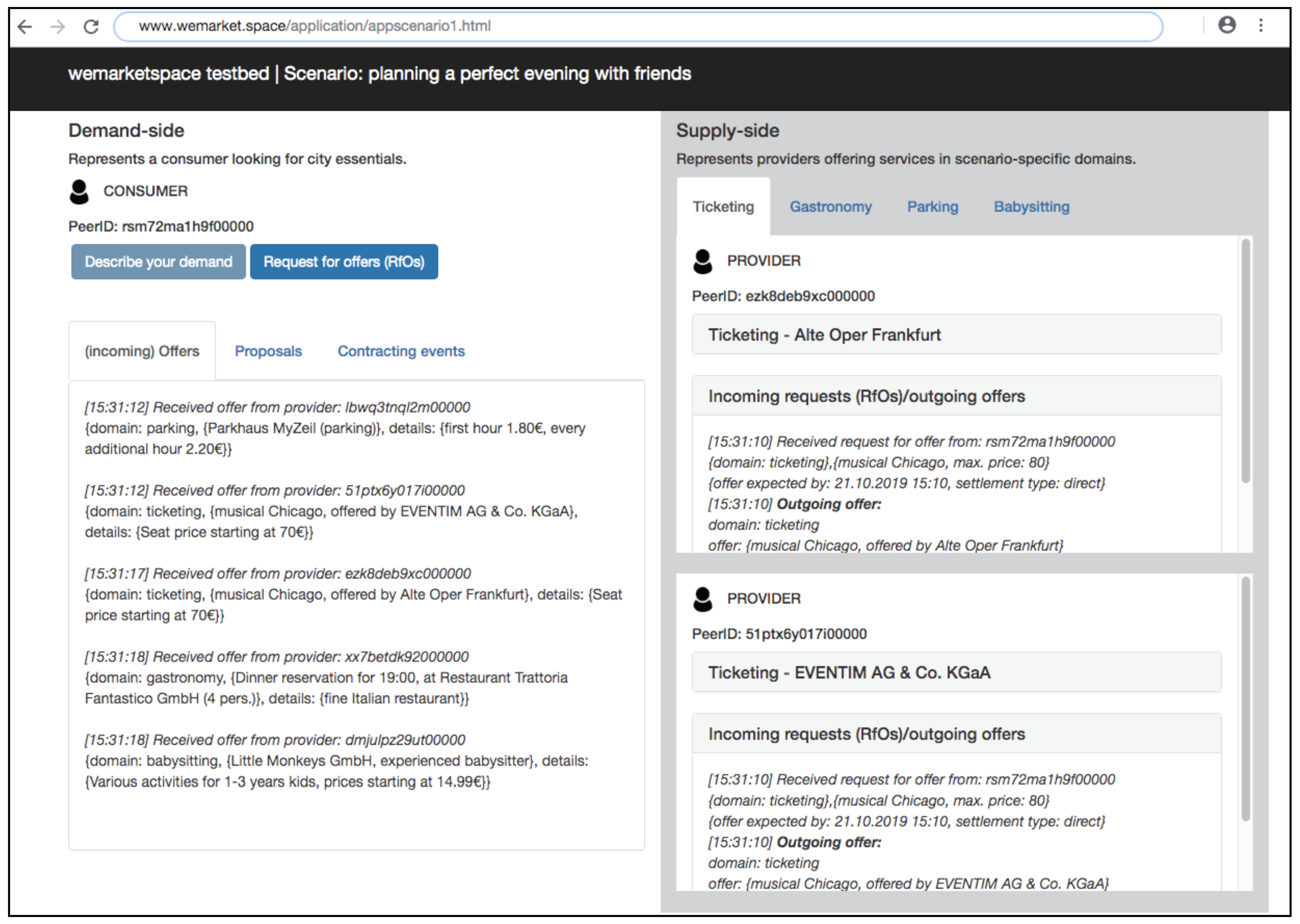Expand the Ticketing - Alte Oper Frankfurt panel
The width and height of the screenshot is (1300, 924).
pos(956,335)
